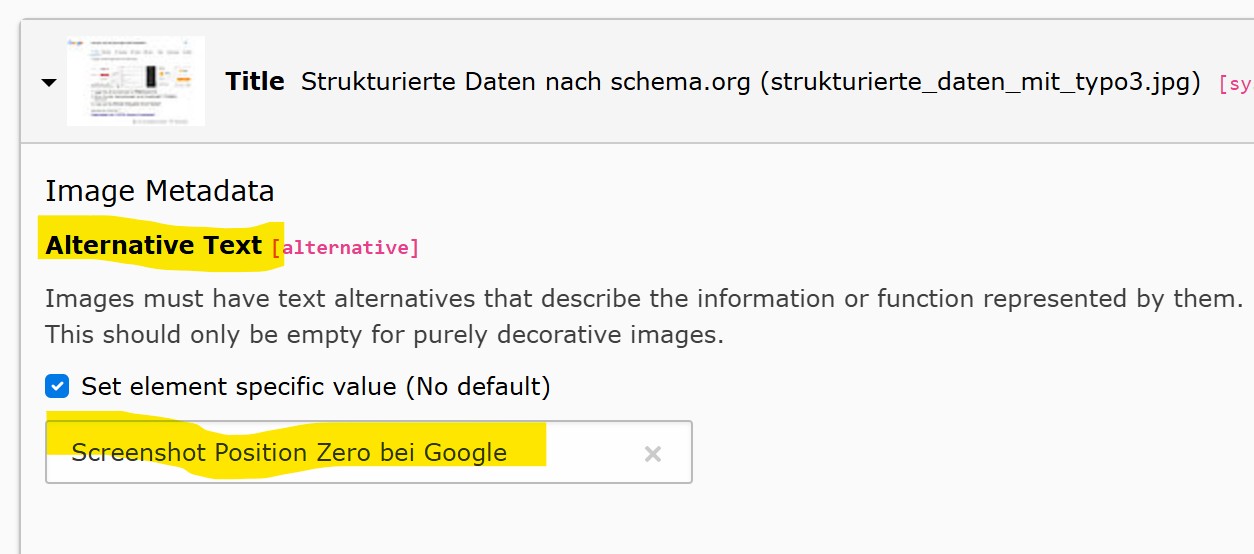This screenshot has height=554, width=1254.
Task: Click the 'purely decorative images' hint line
Action: (384, 334)
